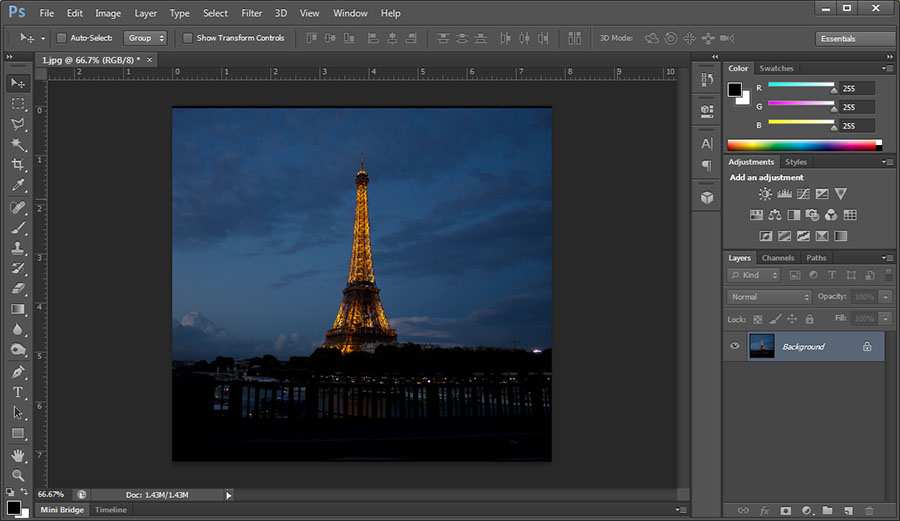Screen dimensions: 900x521
Task: Select the Hand tool
Action: pos(18,455)
